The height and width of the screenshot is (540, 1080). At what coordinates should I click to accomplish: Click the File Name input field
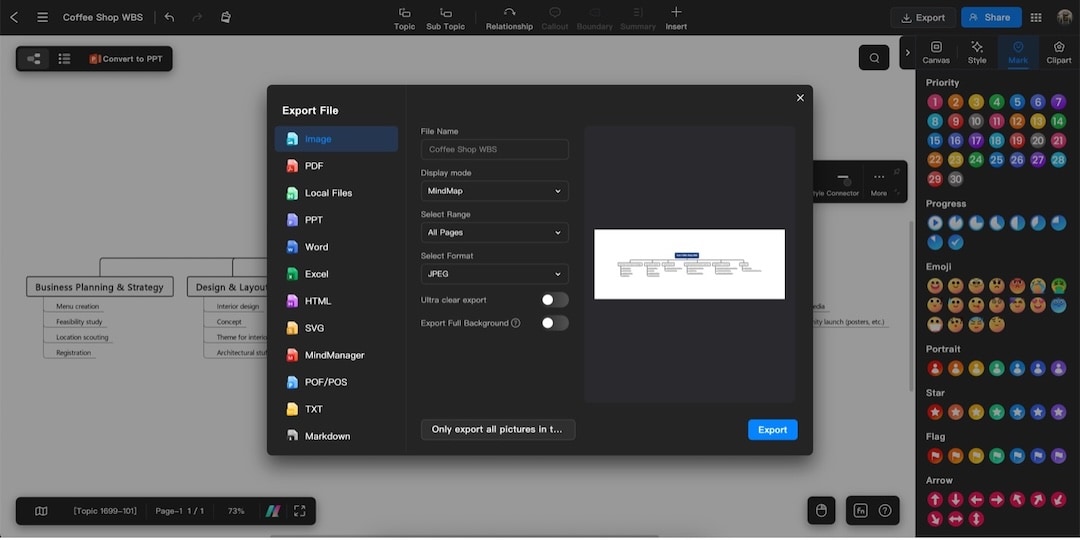[x=495, y=149]
